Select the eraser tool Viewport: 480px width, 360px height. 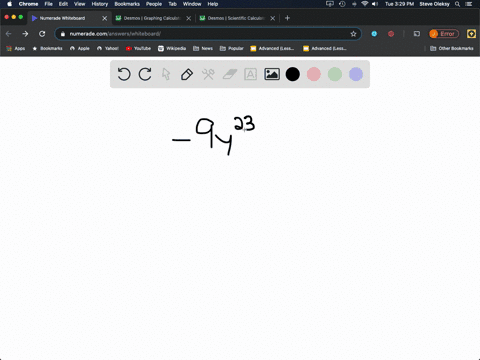230,74
